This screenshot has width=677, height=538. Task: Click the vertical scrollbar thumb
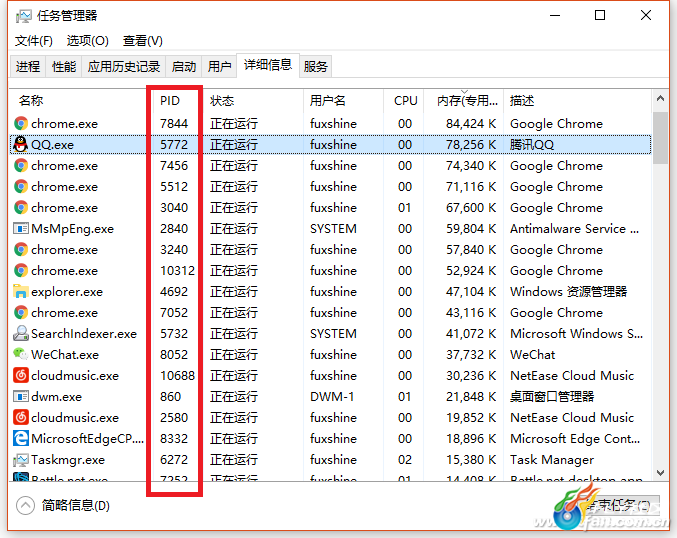pyautogui.click(x=660, y=138)
